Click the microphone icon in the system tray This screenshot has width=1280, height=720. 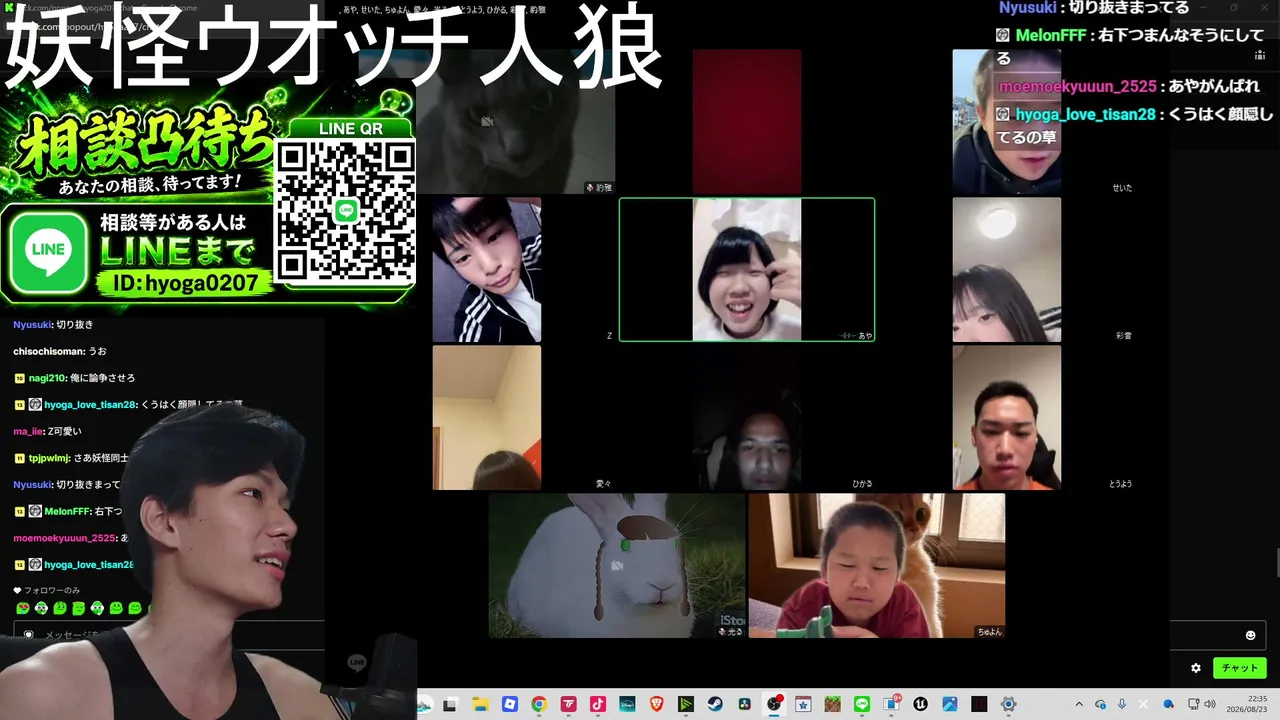point(1122,704)
